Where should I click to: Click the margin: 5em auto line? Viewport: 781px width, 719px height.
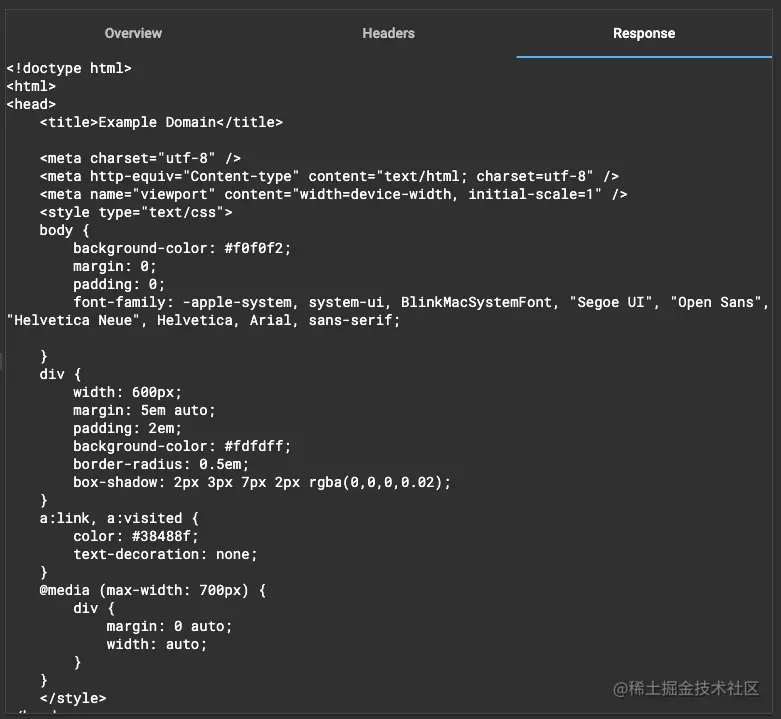click(144, 410)
